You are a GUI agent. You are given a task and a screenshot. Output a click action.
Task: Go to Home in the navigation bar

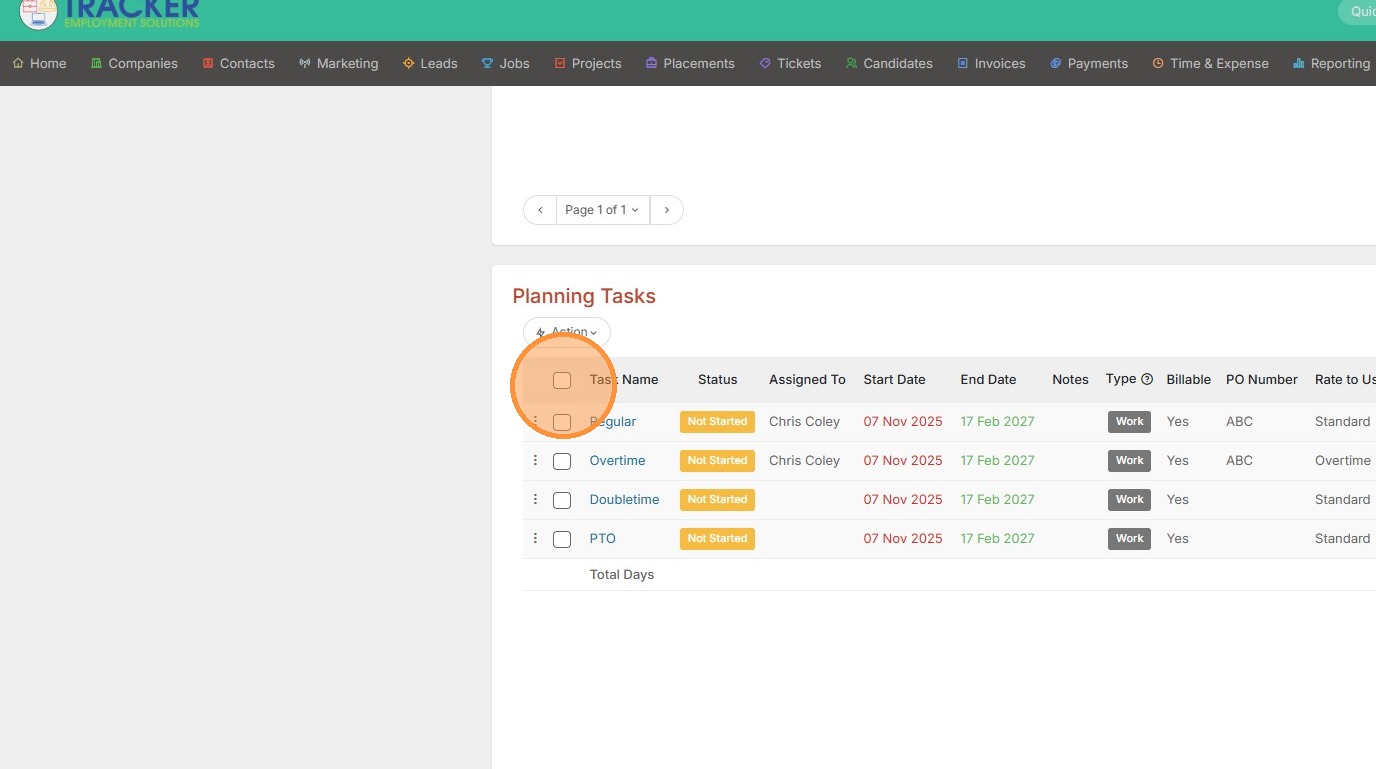point(39,63)
